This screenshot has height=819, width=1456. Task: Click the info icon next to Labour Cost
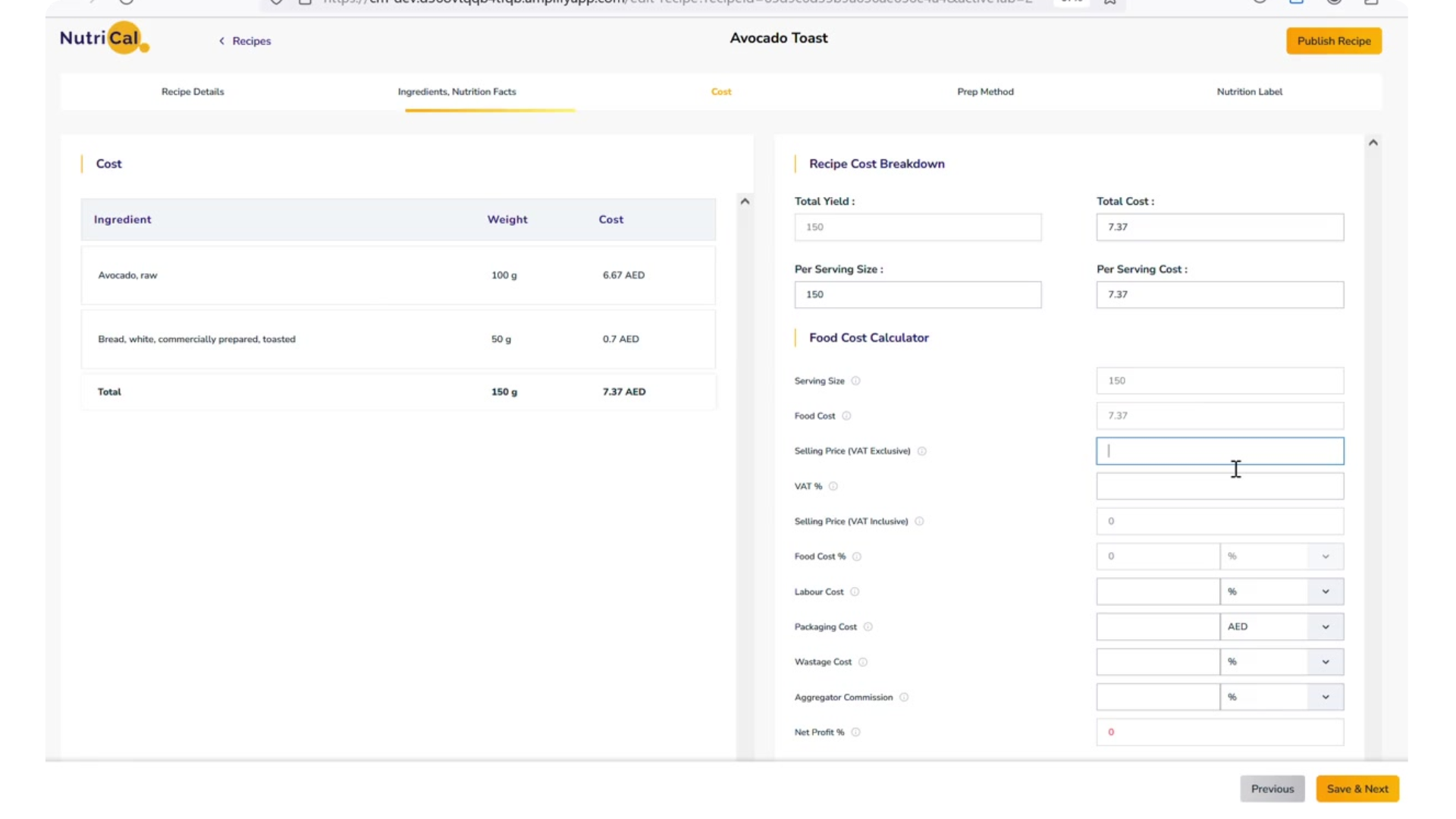pyautogui.click(x=855, y=591)
